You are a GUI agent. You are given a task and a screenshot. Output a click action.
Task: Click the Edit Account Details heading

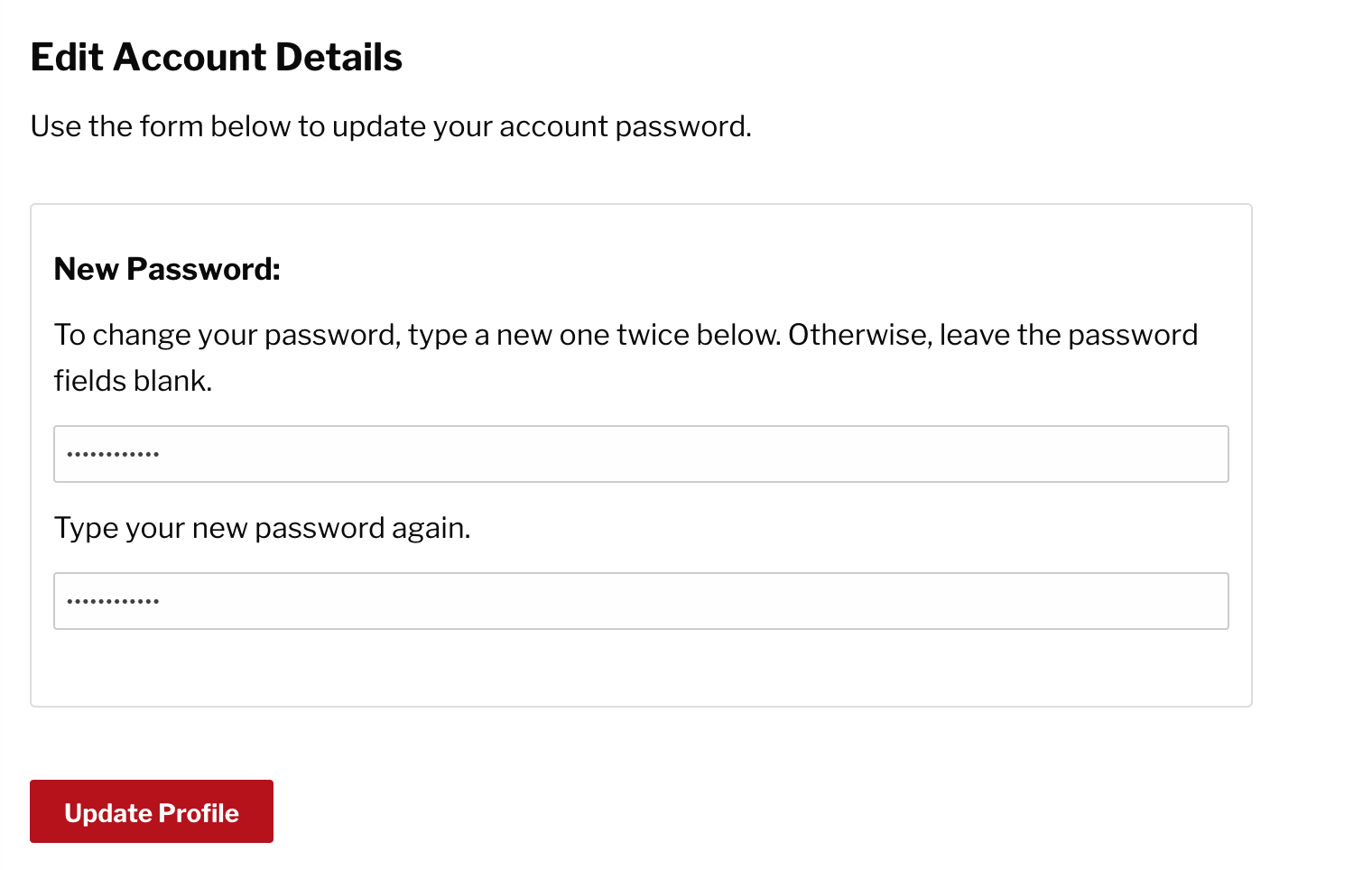pyautogui.click(x=217, y=57)
